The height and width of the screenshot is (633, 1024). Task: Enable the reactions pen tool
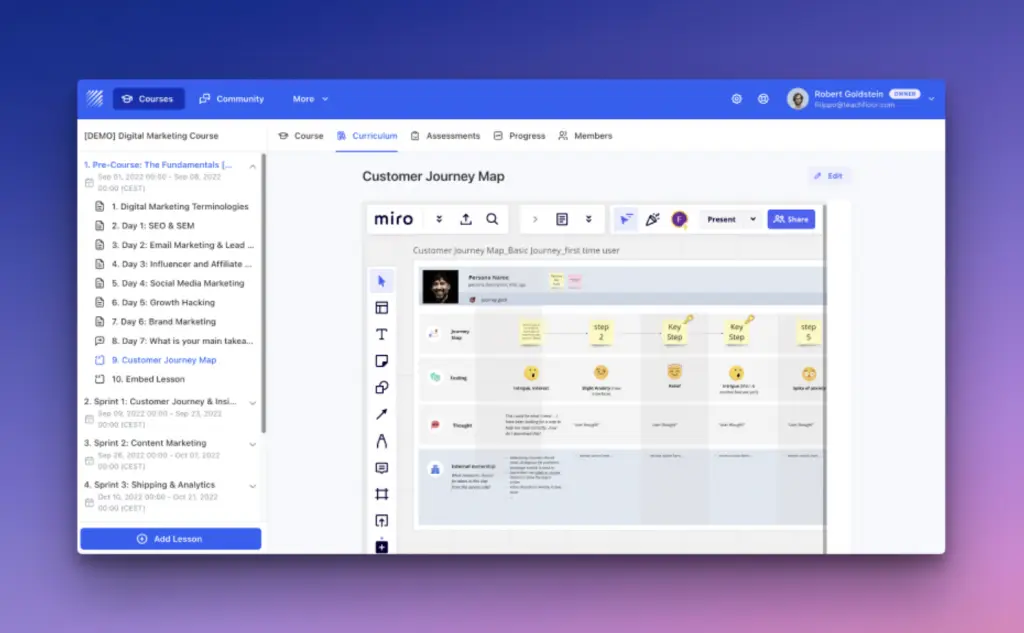pos(652,218)
